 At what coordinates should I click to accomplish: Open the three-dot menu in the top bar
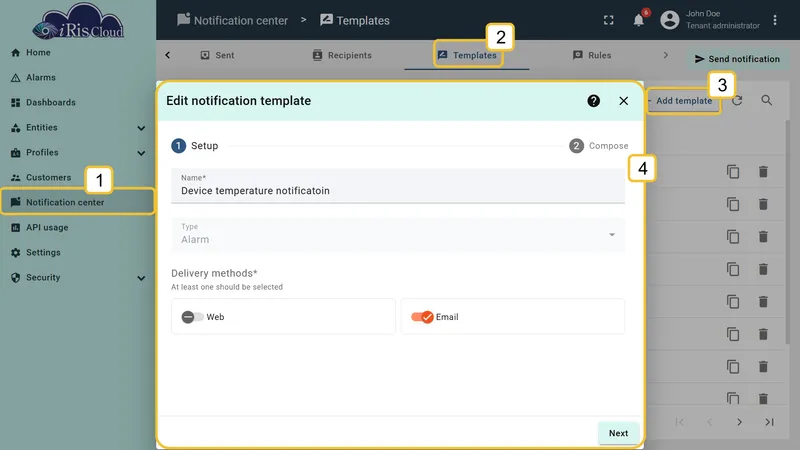pos(774,20)
